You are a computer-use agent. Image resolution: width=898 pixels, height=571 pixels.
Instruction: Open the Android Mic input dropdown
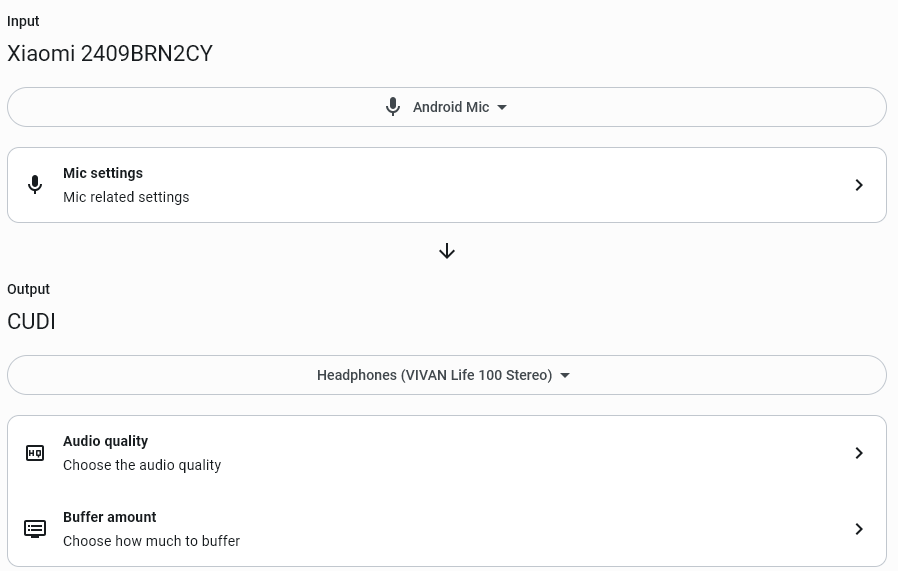(447, 107)
